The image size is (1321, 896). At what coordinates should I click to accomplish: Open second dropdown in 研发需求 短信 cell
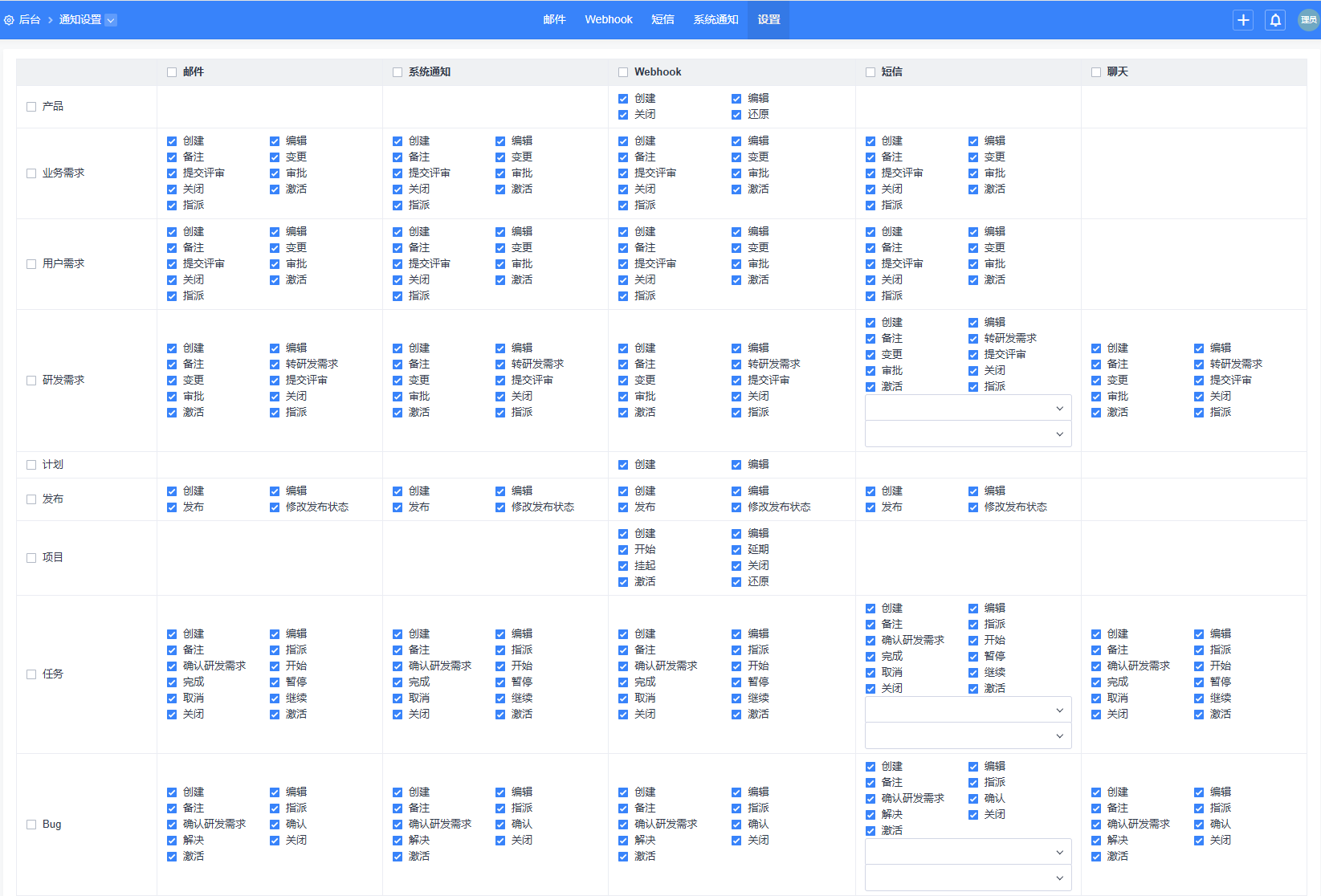pyautogui.click(x=968, y=434)
